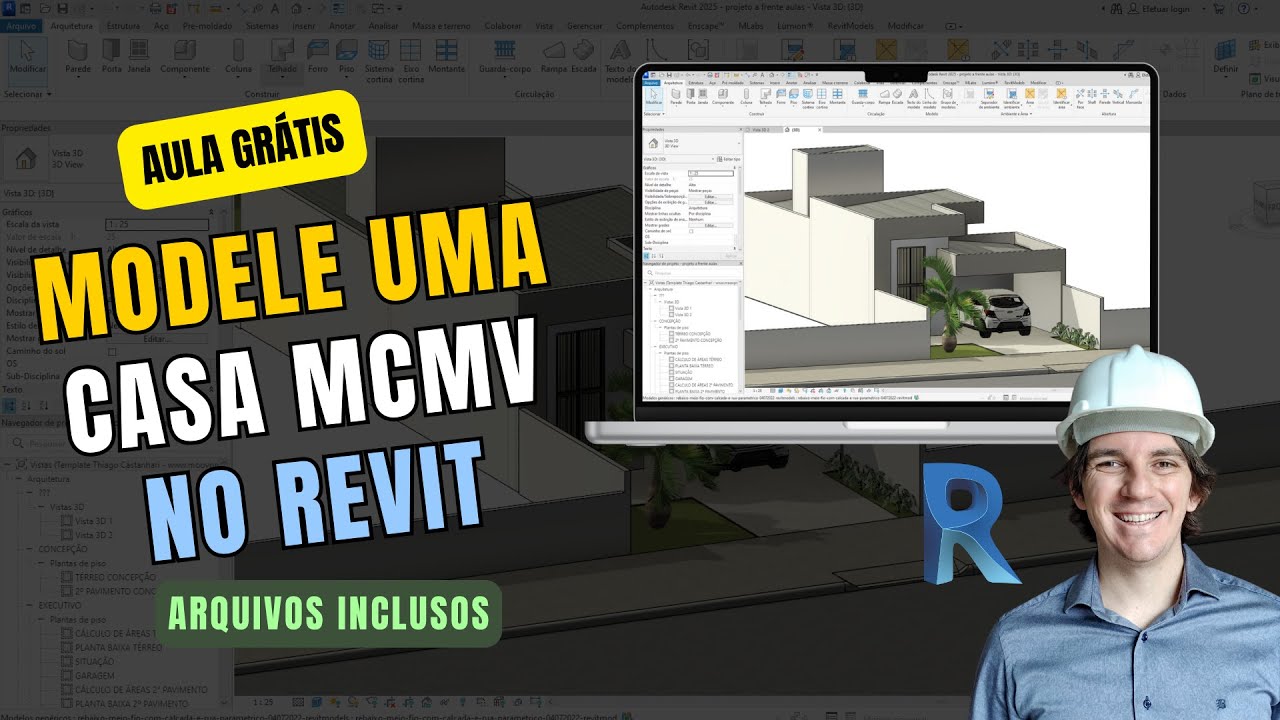Open the Parede dropdown arrow in background ribbon

click(x=78, y=77)
